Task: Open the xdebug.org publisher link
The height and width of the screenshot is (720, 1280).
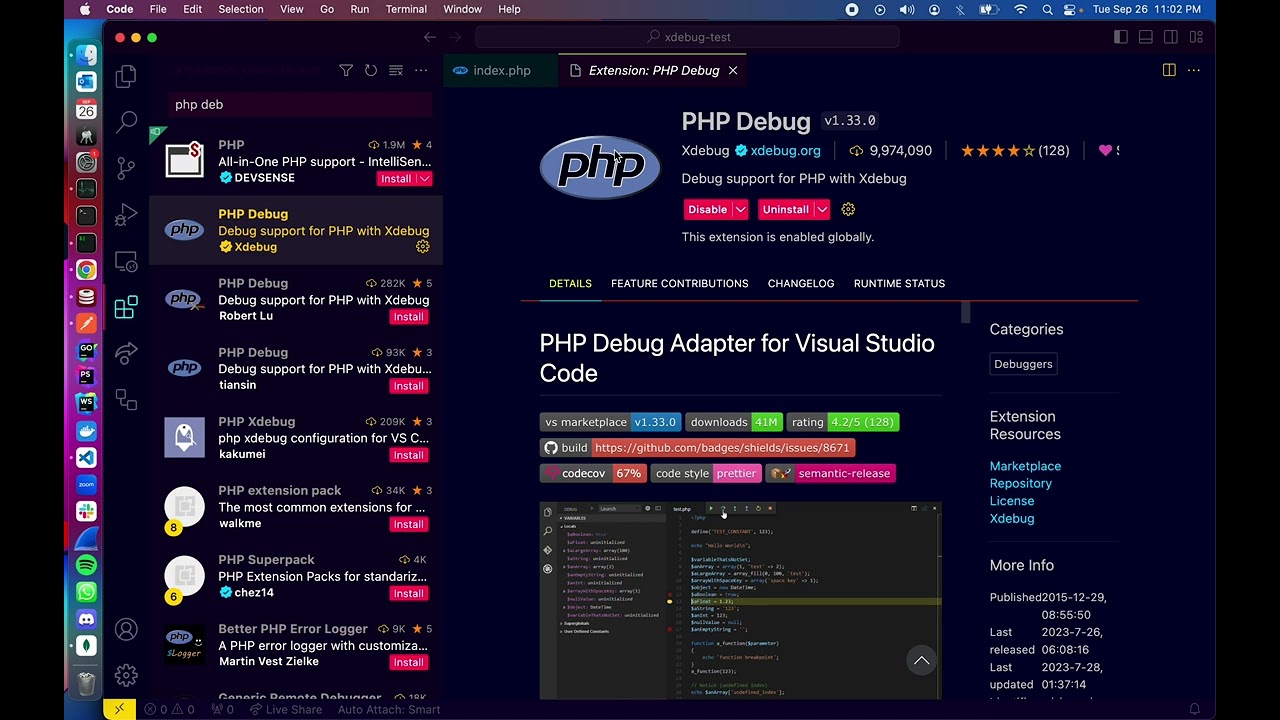Action: pyautogui.click(x=785, y=150)
